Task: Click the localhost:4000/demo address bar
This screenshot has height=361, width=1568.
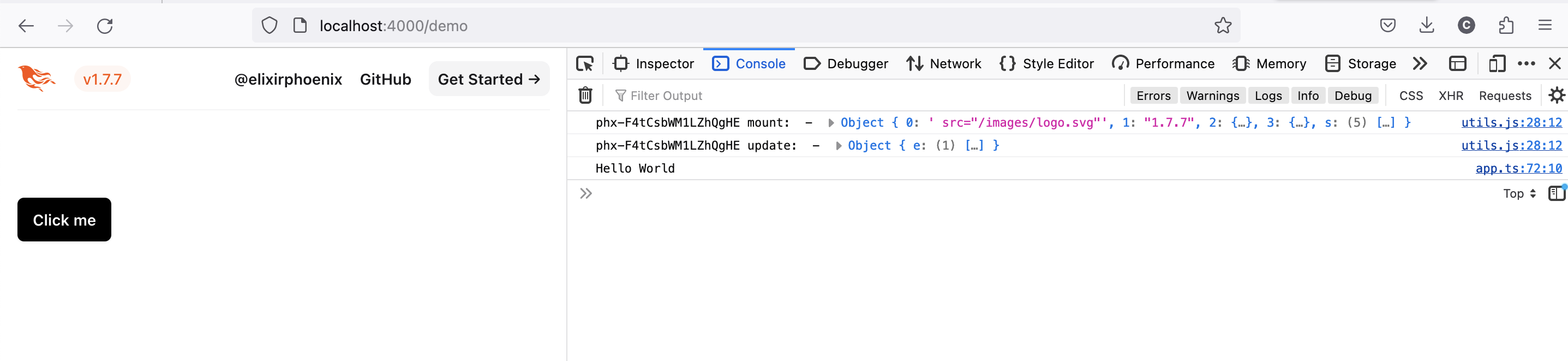Action: pos(746,26)
